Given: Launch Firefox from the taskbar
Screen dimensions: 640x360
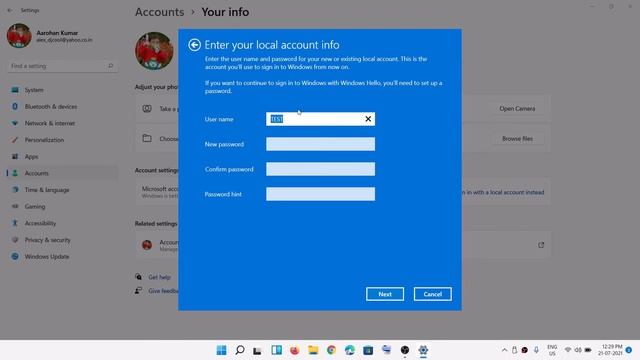Looking at the screenshot, I should [295, 350].
